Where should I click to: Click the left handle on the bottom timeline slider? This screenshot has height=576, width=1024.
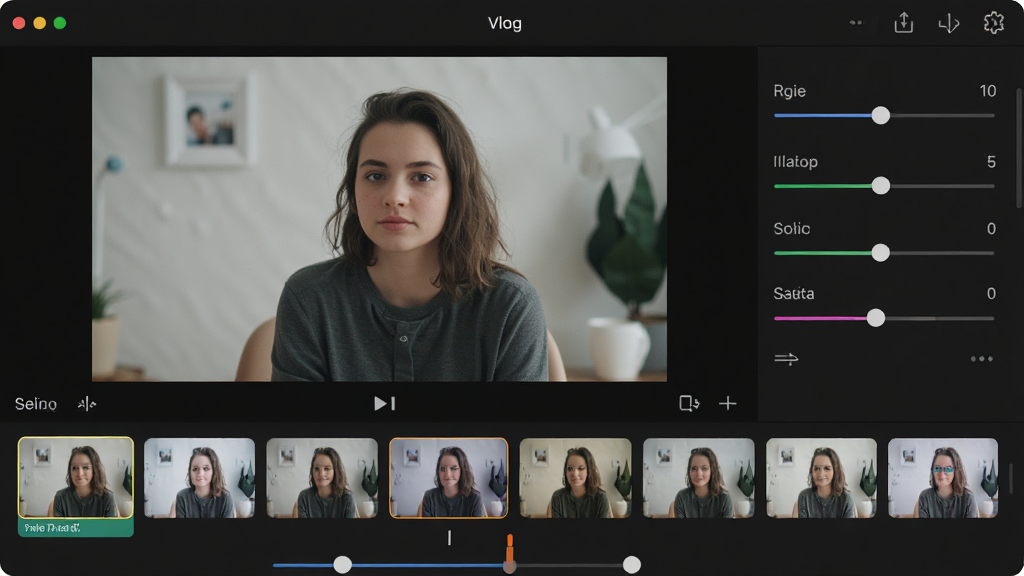pyautogui.click(x=342, y=565)
